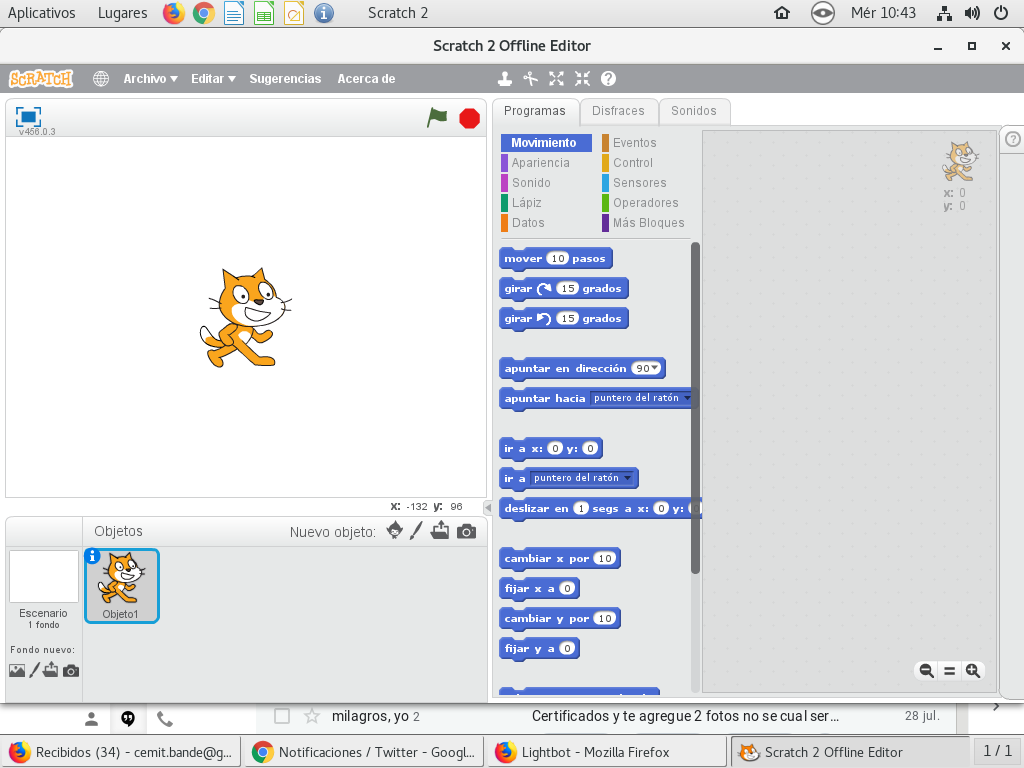Click the blocks palette vertical scrollbar

coord(695,408)
